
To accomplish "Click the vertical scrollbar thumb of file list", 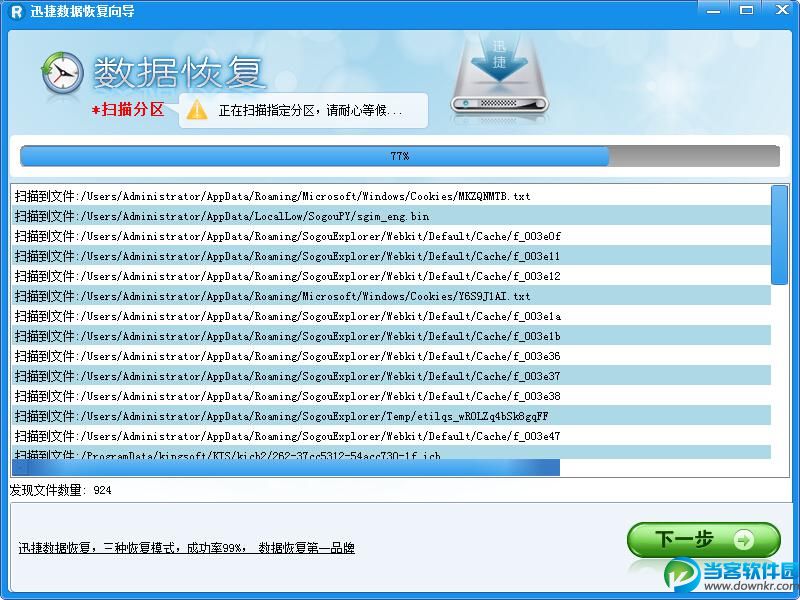I will (779, 235).
